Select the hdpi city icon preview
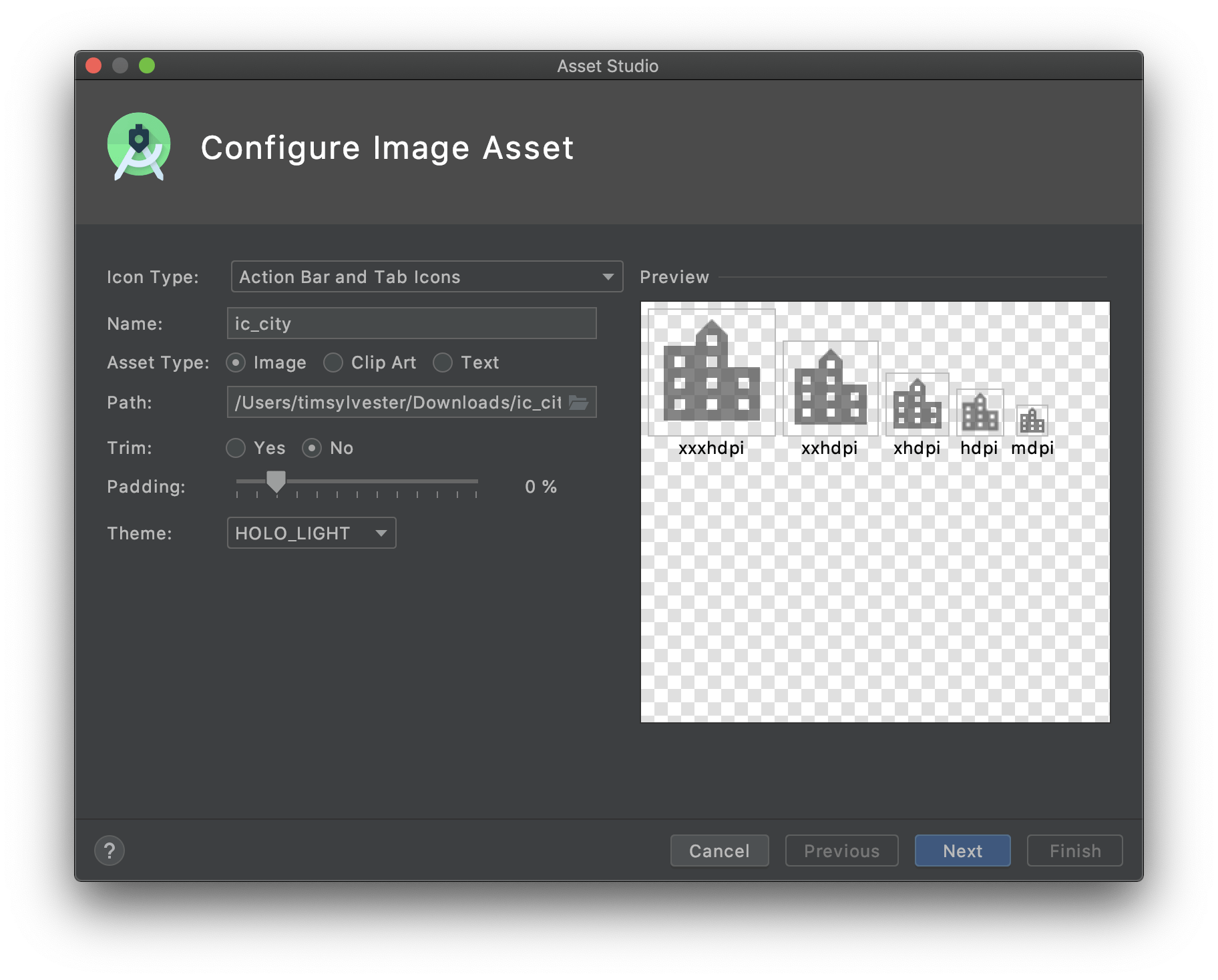The height and width of the screenshot is (980, 1218). point(980,413)
